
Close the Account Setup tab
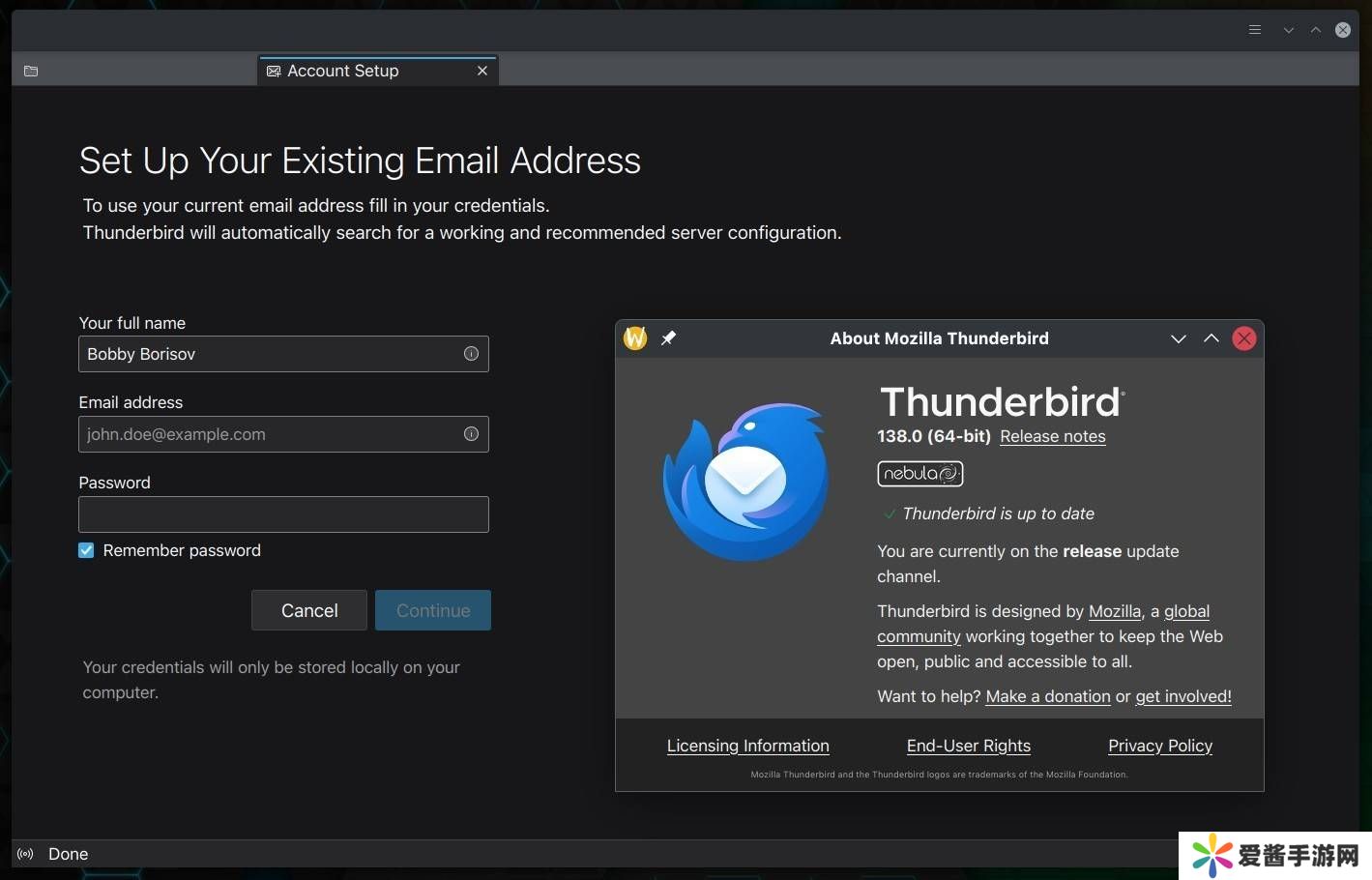(x=482, y=72)
